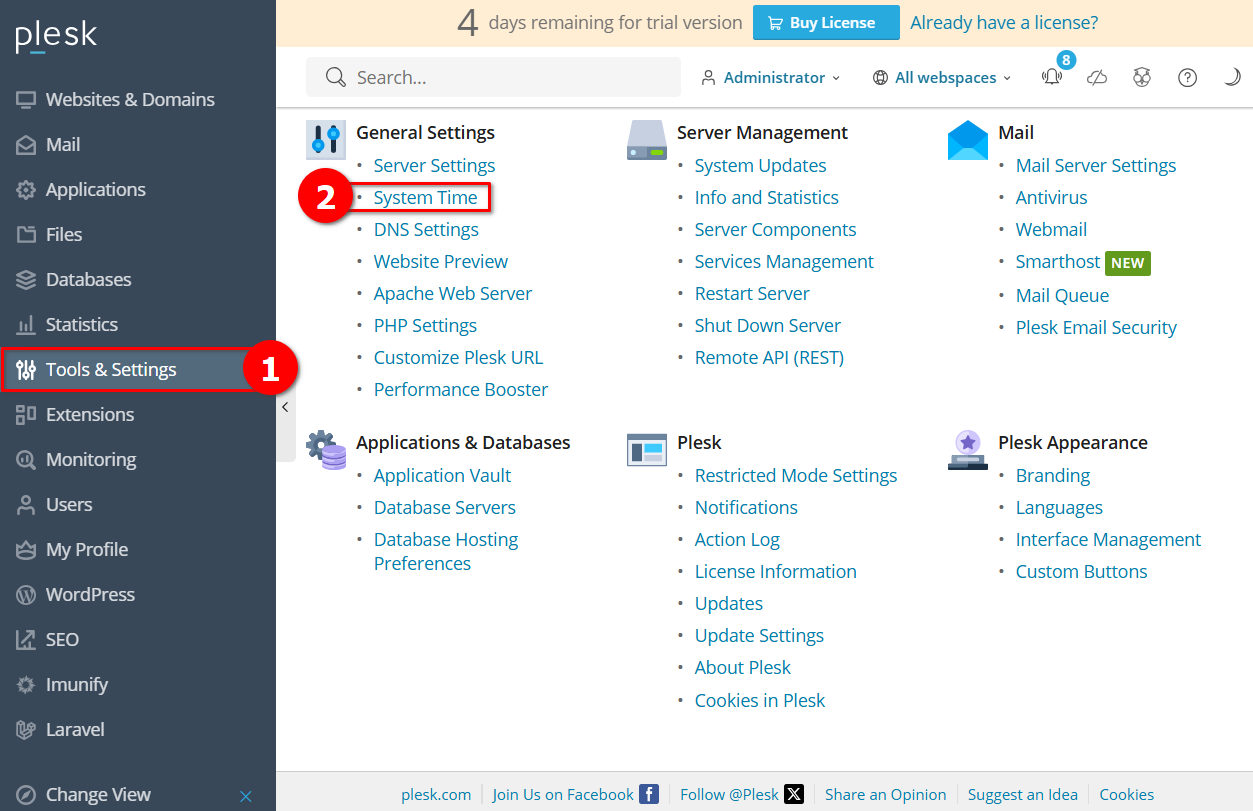Open the All webspaces dropdown
The height and width of the screenshot is (811, 1253).
pyautogui.click(x=942, y=77)
